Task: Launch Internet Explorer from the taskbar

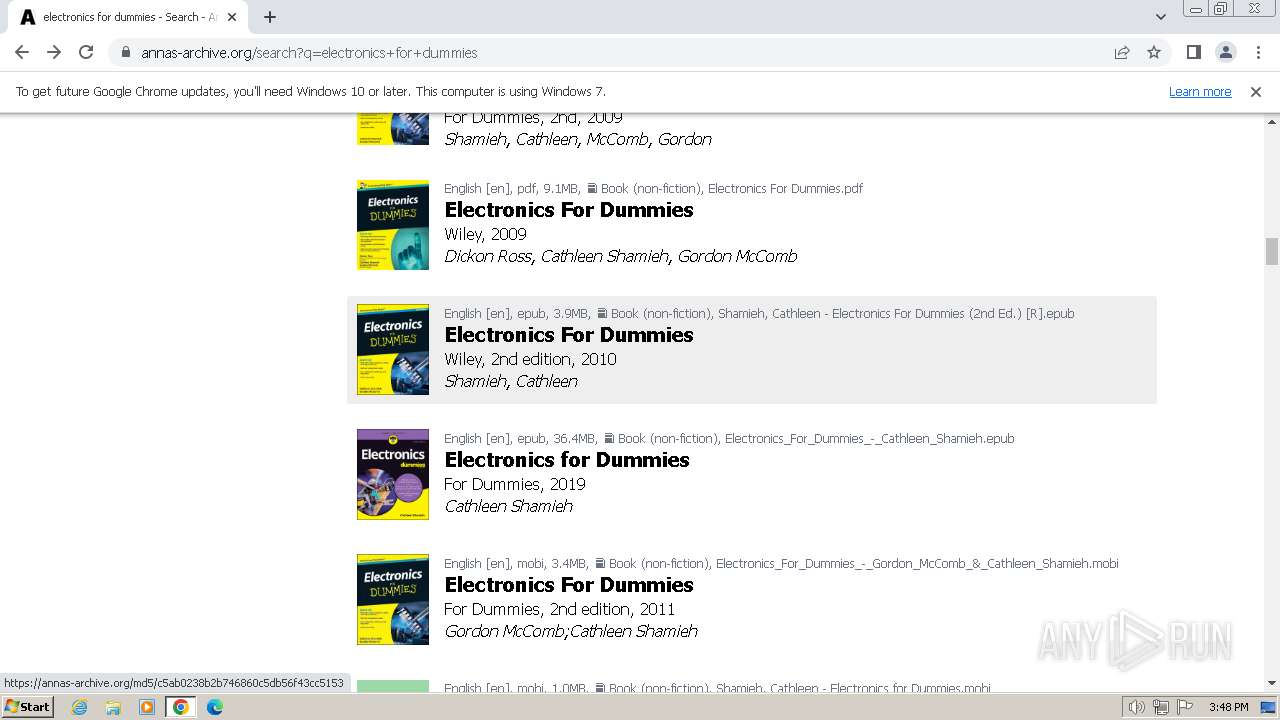Action: pos(79,707)
